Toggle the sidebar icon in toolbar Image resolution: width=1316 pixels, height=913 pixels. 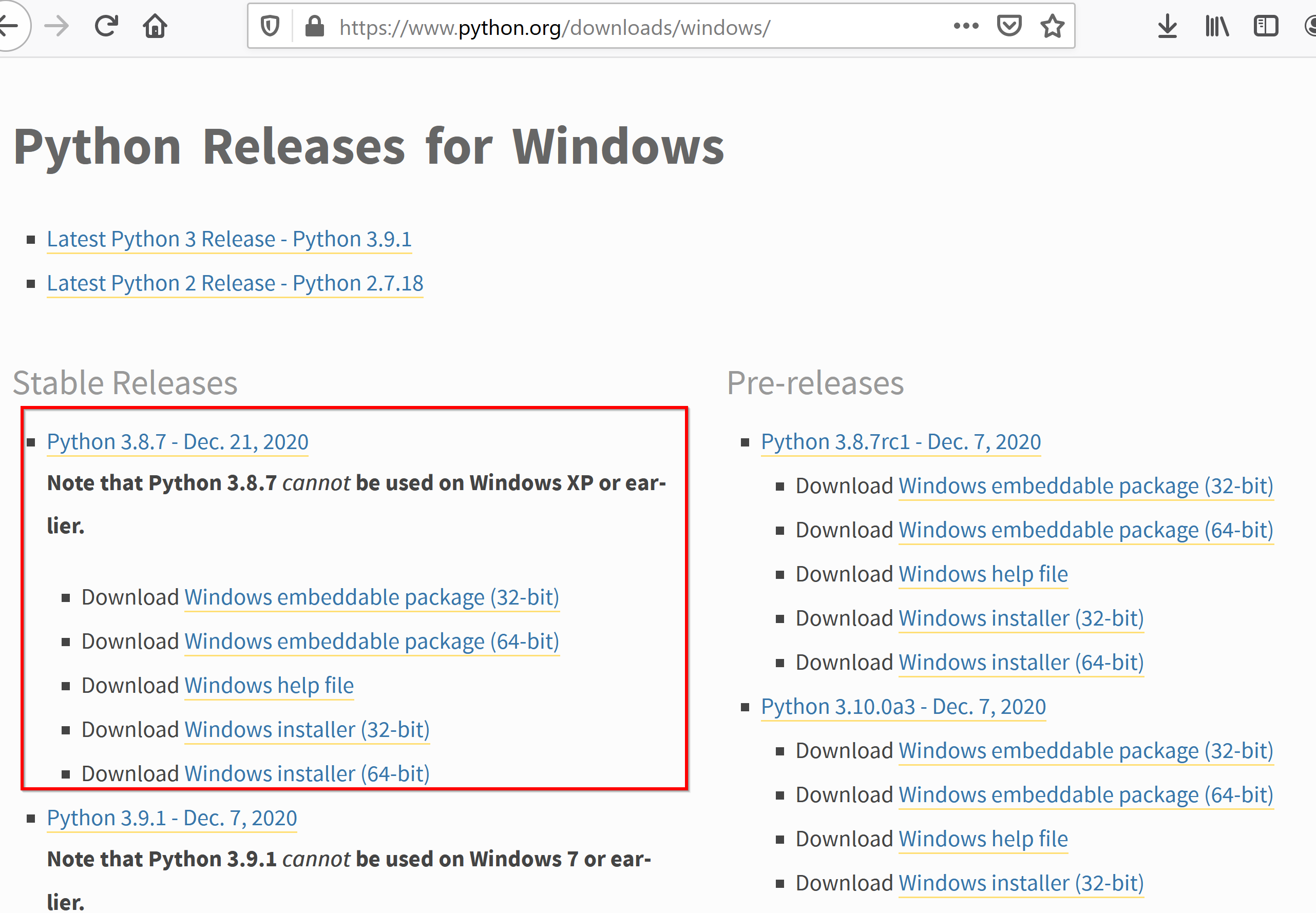tap(1266, 26)
